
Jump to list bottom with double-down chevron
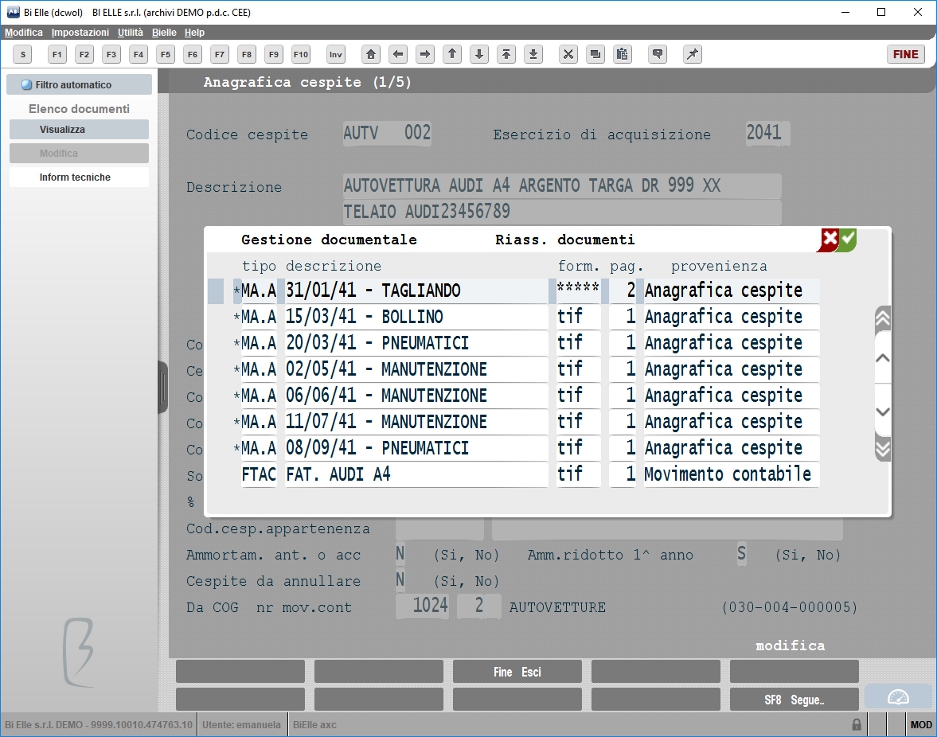tap(883, 449)
